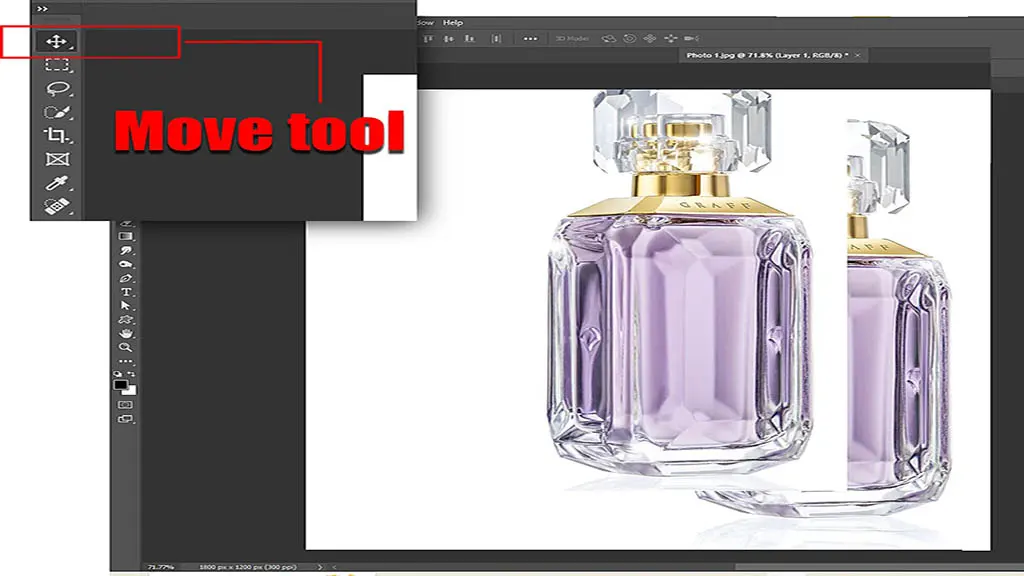
Task: Open the Window menu
Action: [x=425, y=22]
